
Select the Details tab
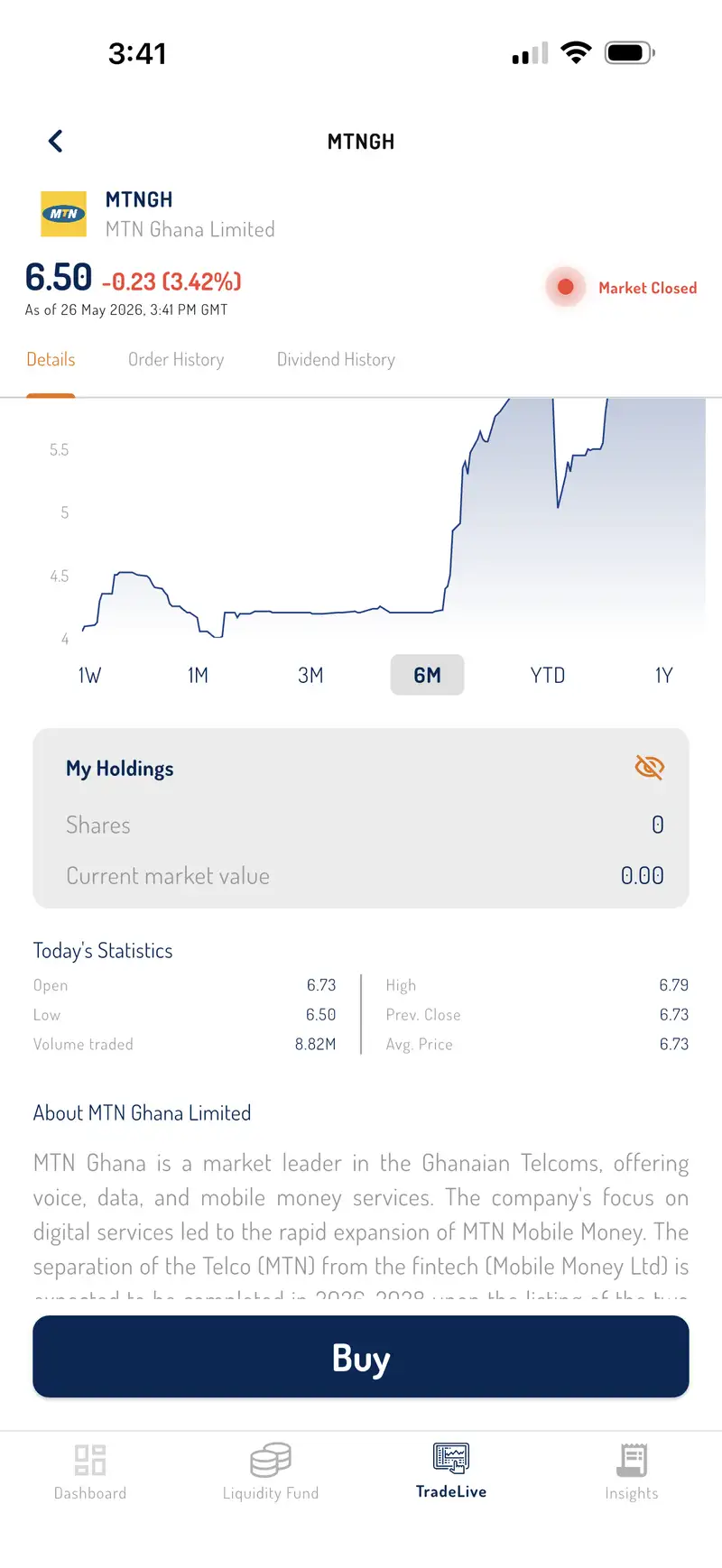51,359
